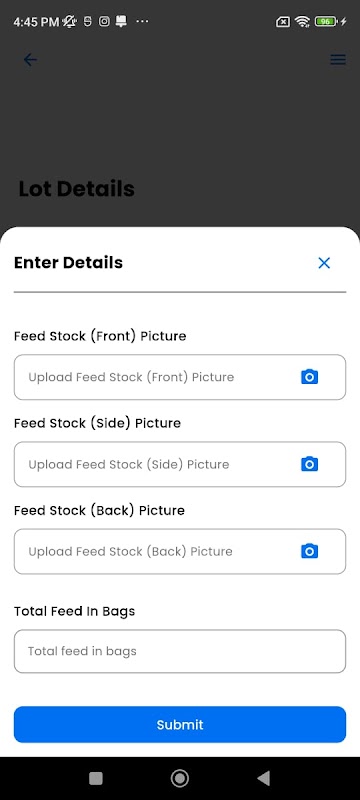Screen dimensions: 360x800
Task: Select the Upload Feed Stock (Side) Picture field
Action: pos(180,464)
